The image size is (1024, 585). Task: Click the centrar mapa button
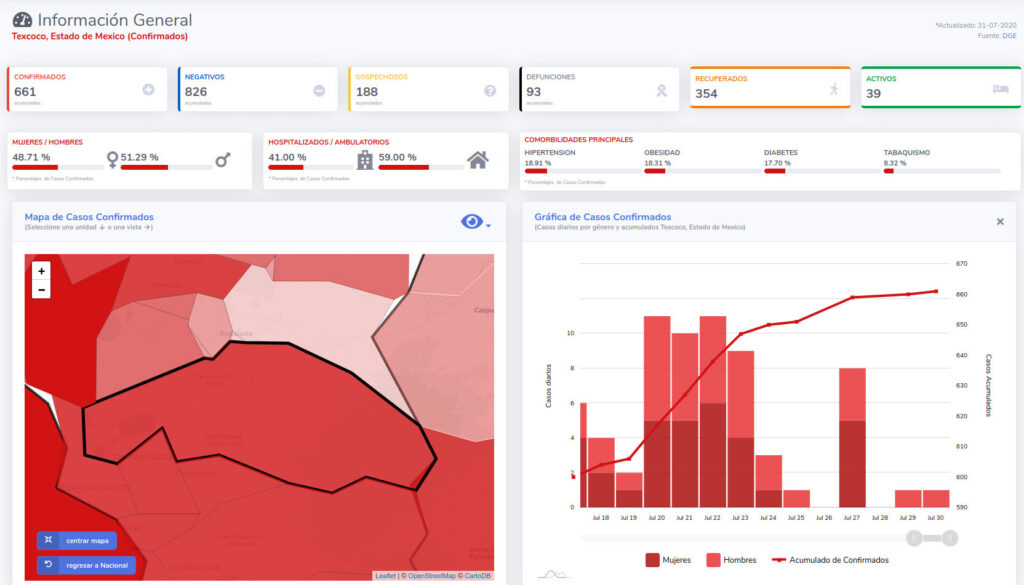pos(77,540)
